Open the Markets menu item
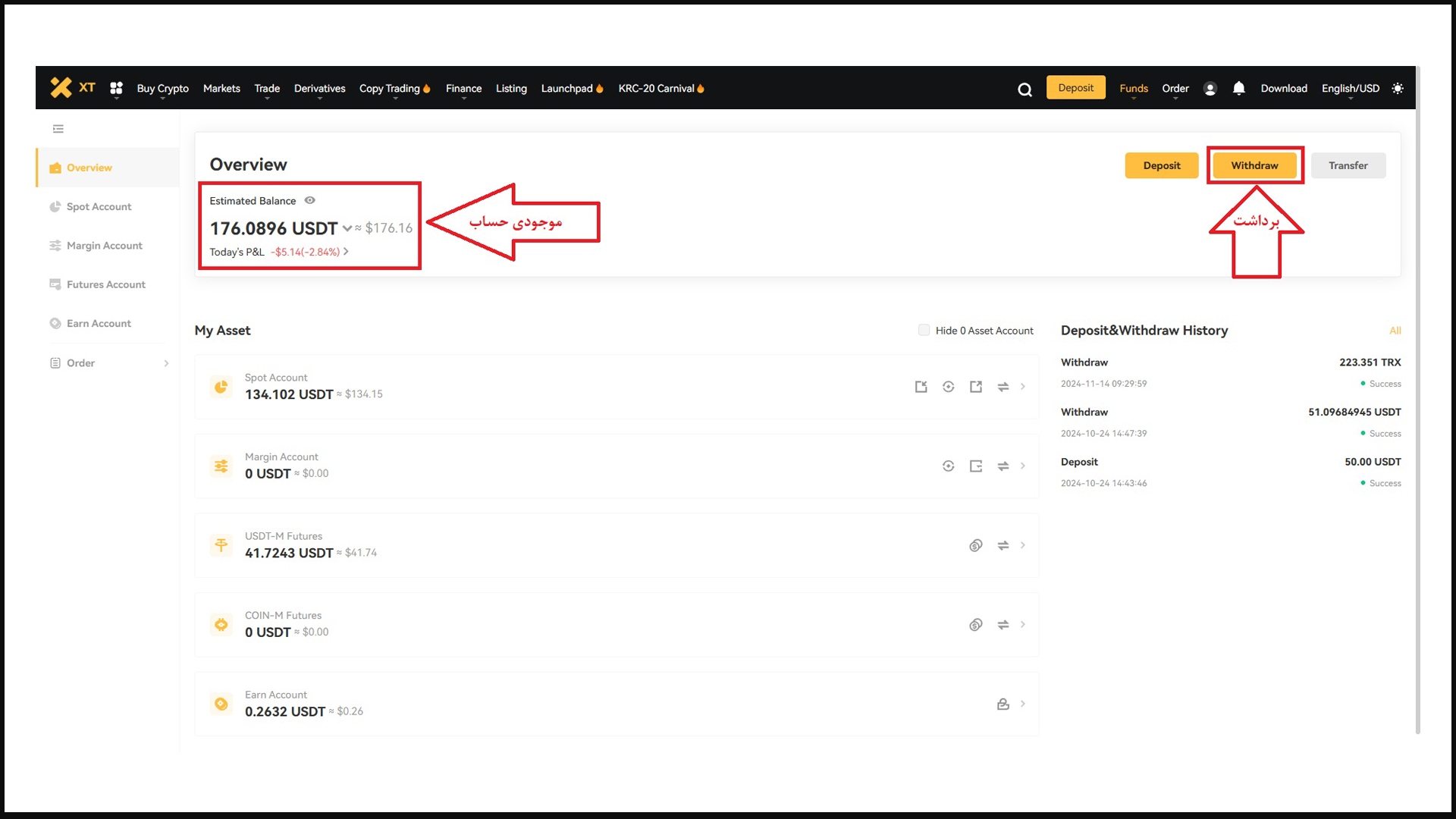 [x=221, y=89]
